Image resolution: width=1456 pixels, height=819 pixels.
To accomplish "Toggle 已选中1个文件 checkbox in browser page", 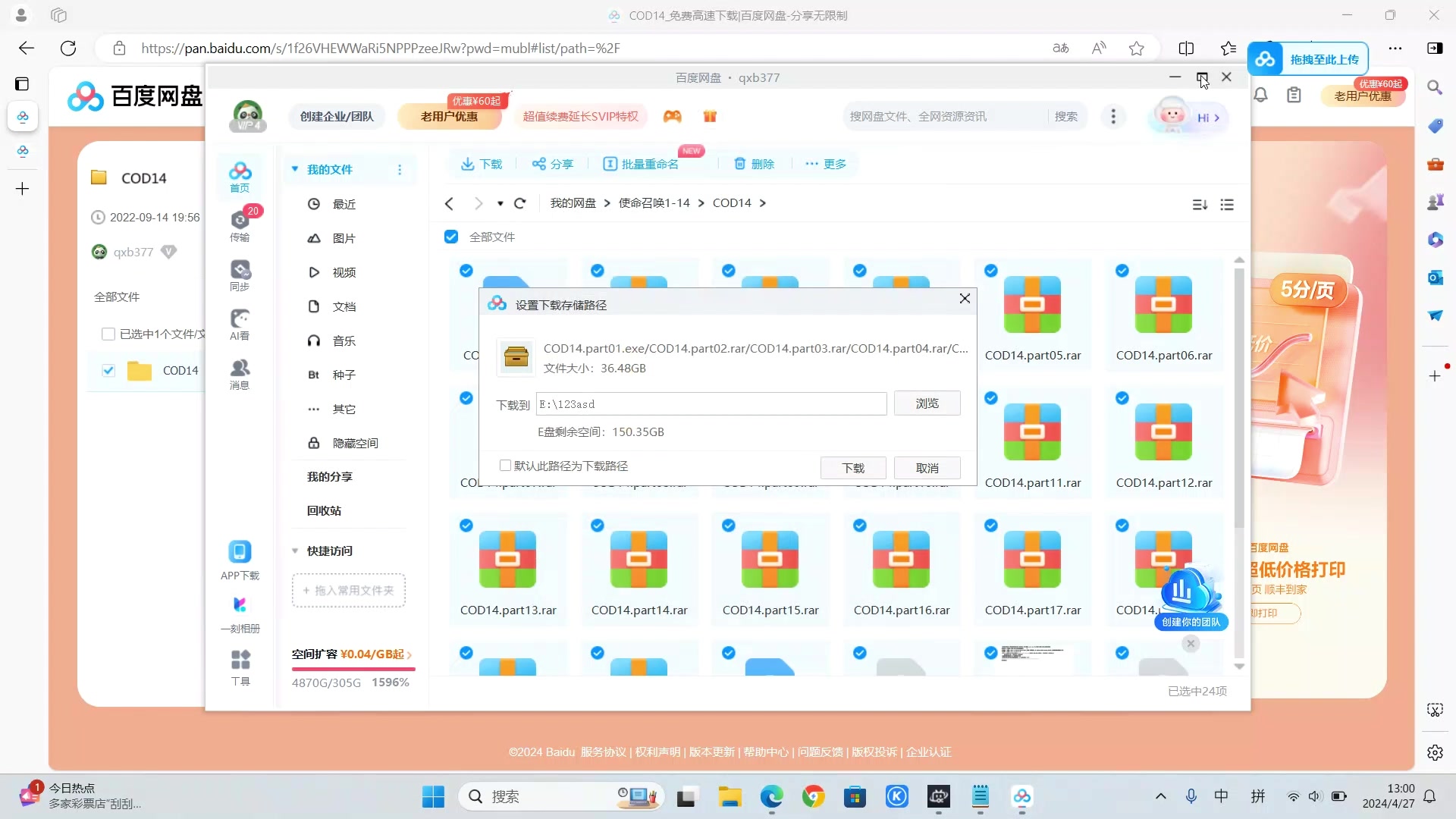I will point(108,334).
